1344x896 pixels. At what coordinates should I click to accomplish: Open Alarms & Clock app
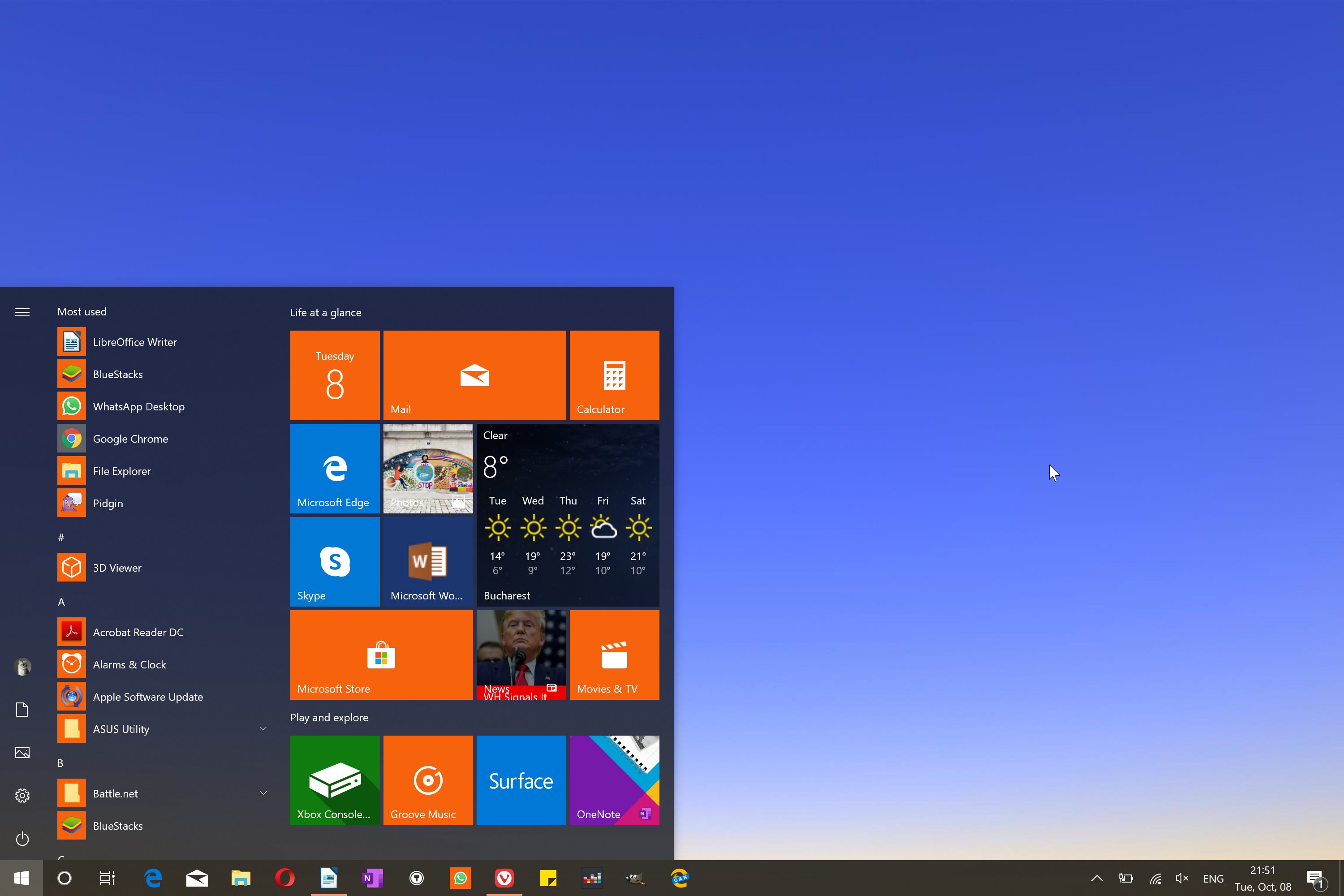163,664
